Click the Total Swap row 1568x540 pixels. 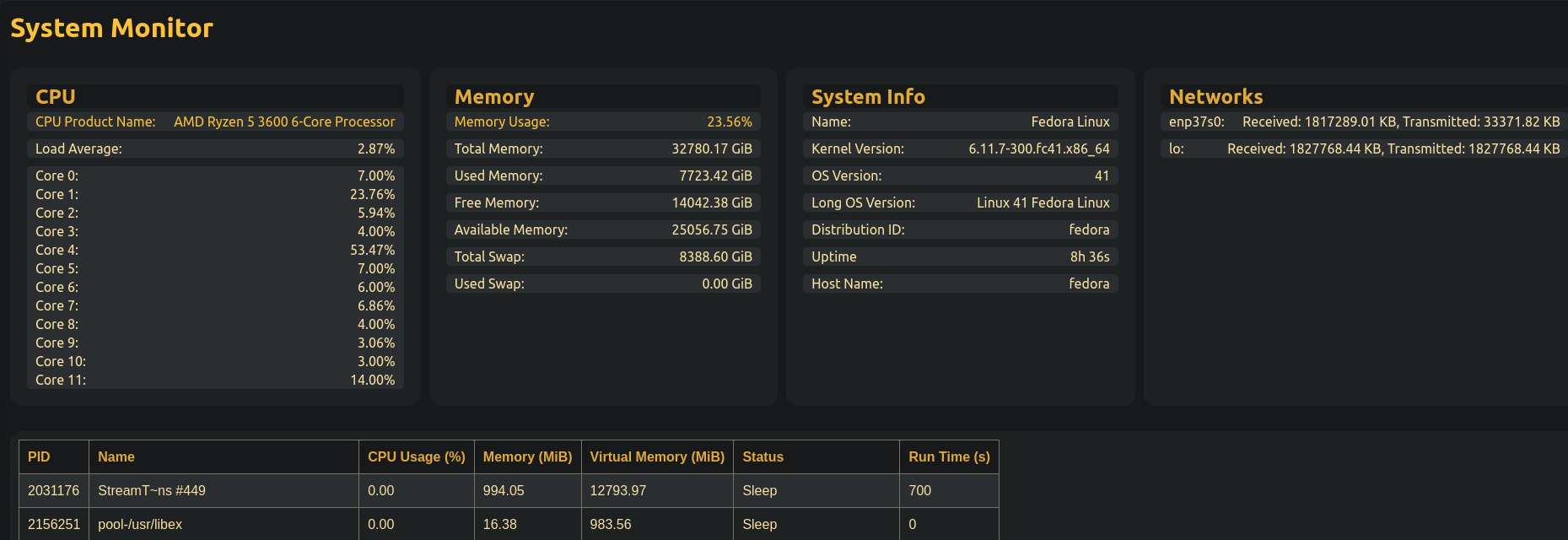[x=603, y=256]
